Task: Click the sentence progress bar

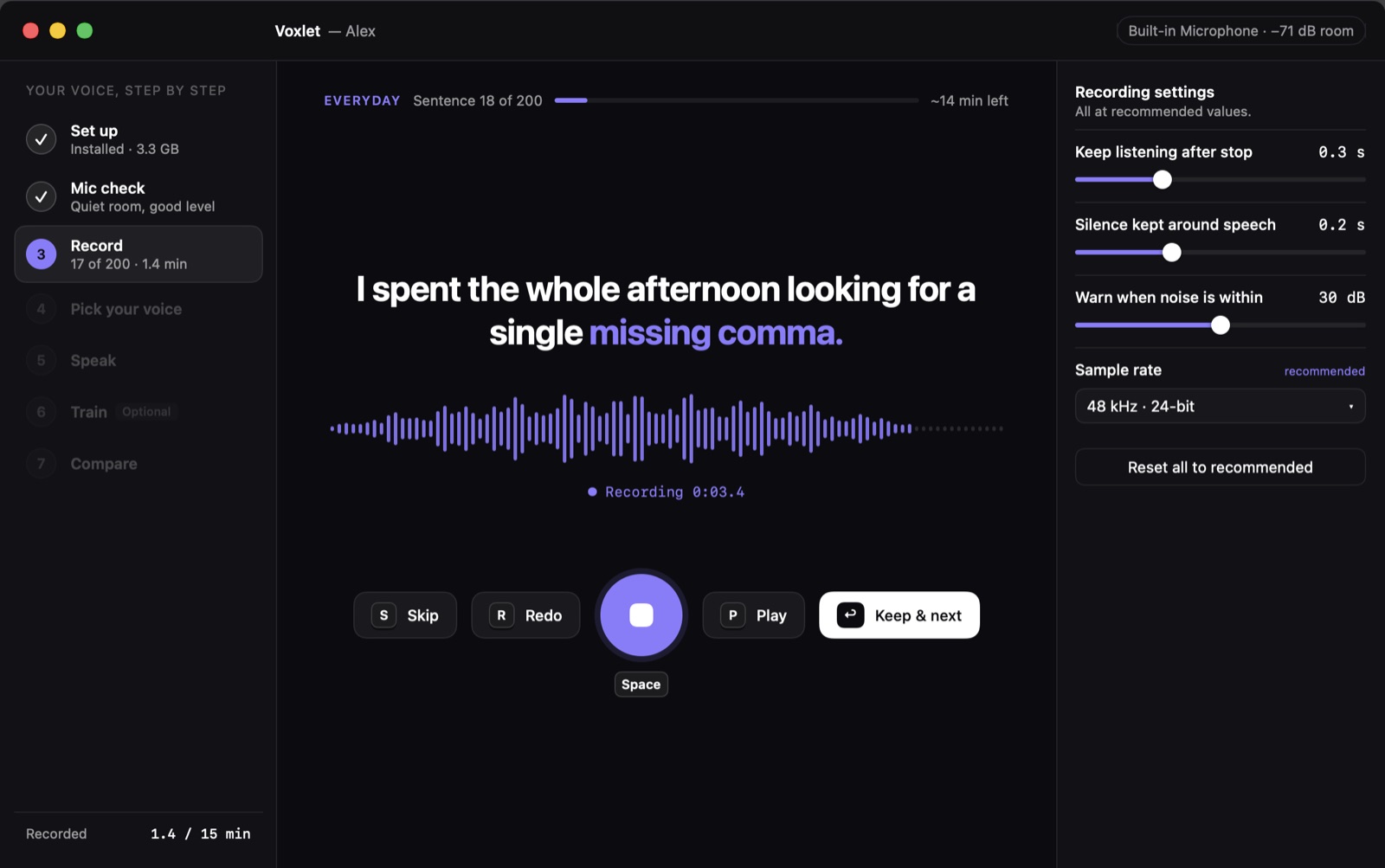Action: (x=737, y=100)
